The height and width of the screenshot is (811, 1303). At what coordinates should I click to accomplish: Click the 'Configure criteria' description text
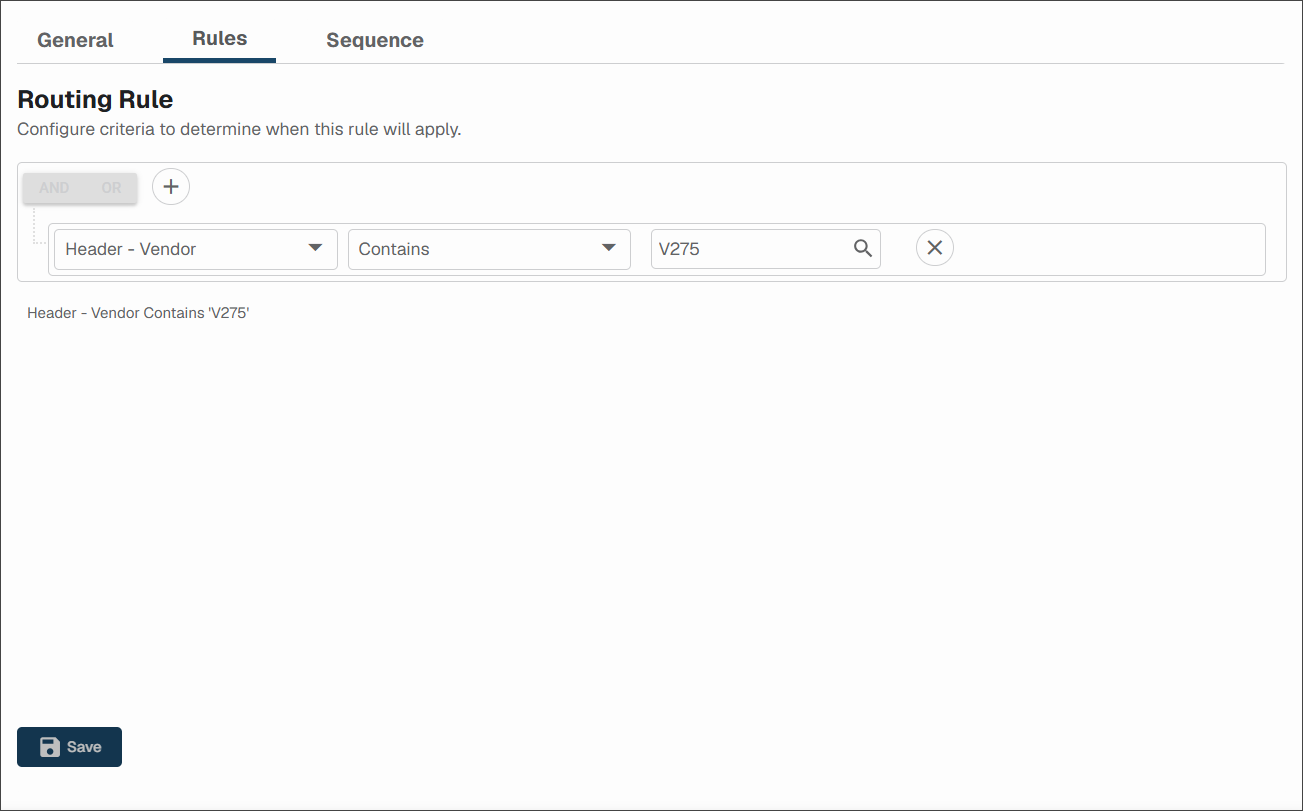point(239,130)
